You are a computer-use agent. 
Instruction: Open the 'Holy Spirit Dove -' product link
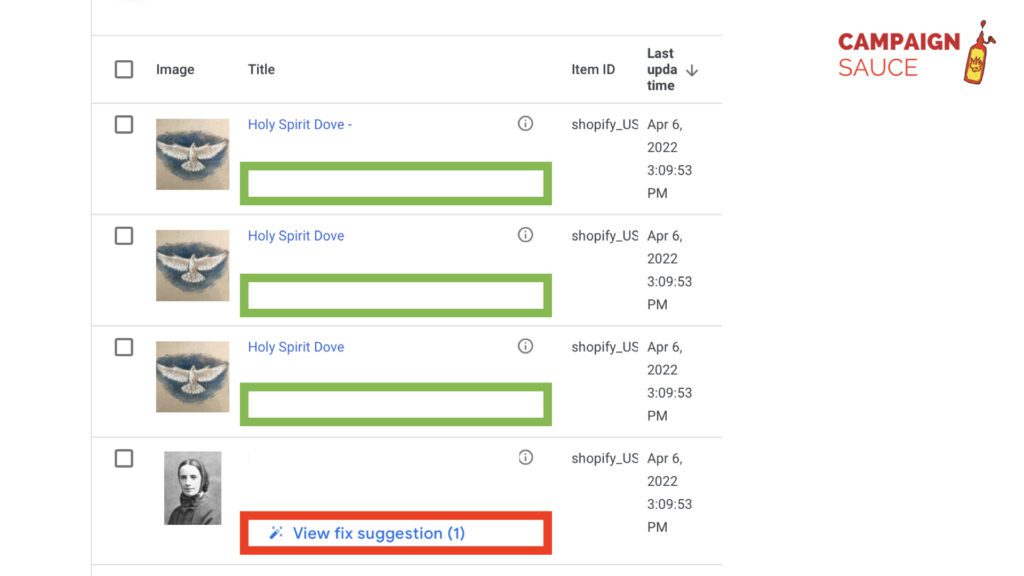300,124
